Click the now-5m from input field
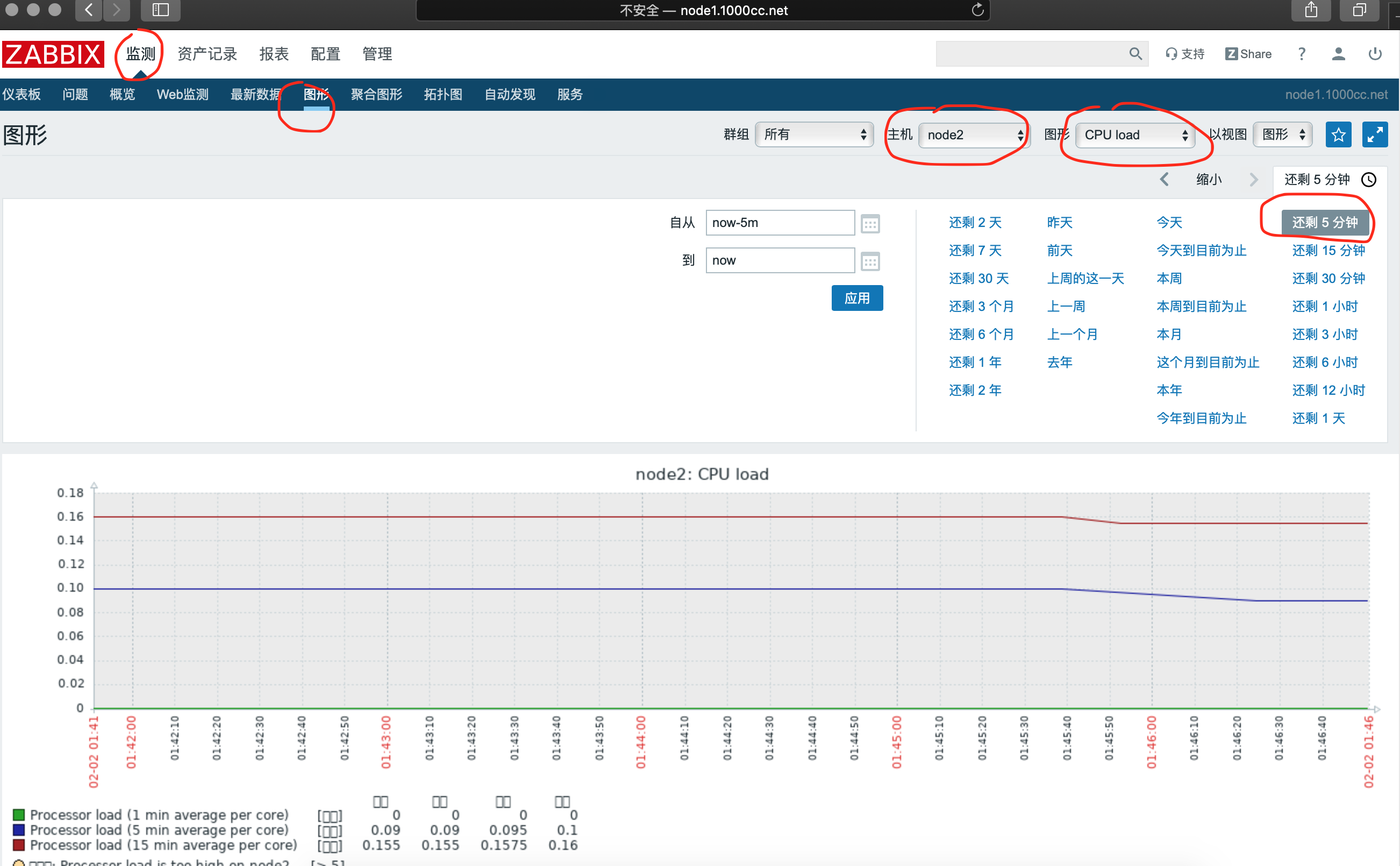The height and width of the screenshot is (866, 1400). 780,223
